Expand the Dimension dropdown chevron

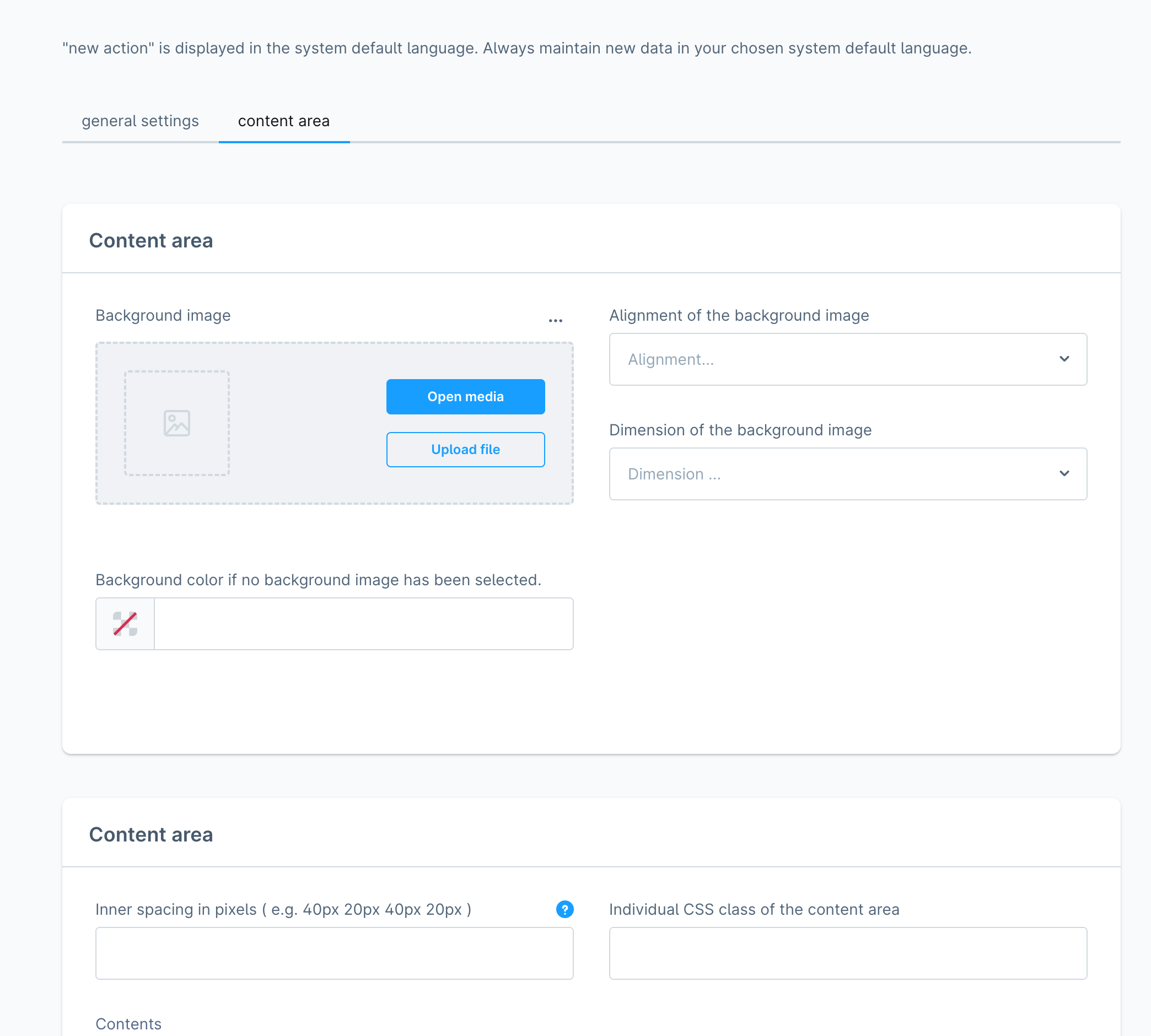[x=1064, y=473]
